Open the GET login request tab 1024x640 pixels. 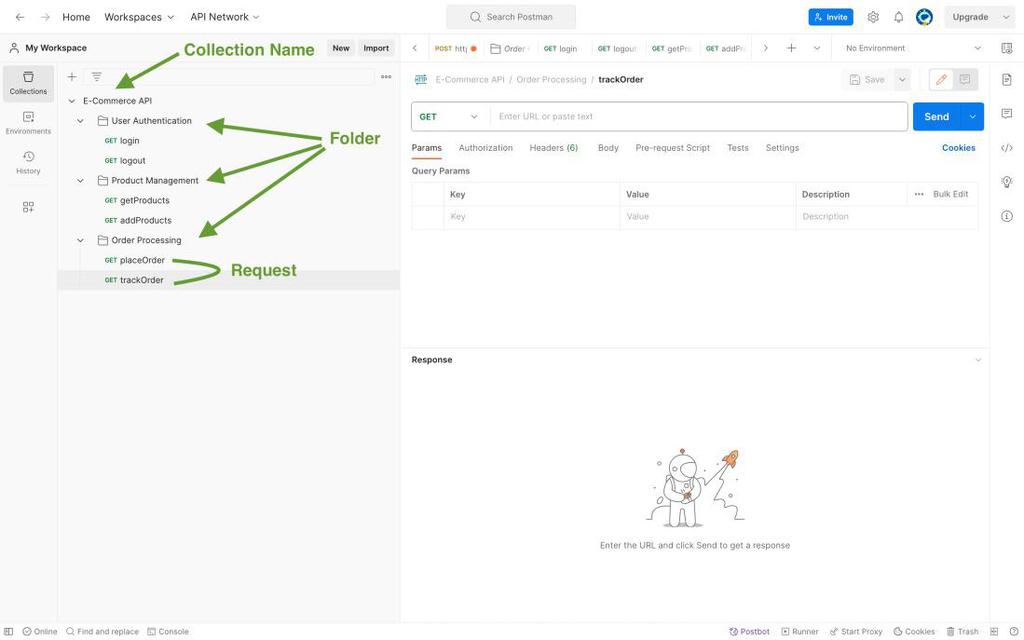click(x=560, y=48)
